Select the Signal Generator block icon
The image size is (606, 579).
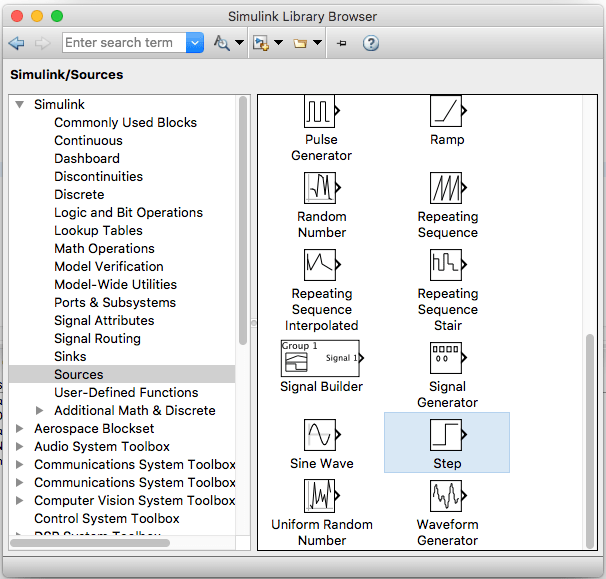pos(448,358)
